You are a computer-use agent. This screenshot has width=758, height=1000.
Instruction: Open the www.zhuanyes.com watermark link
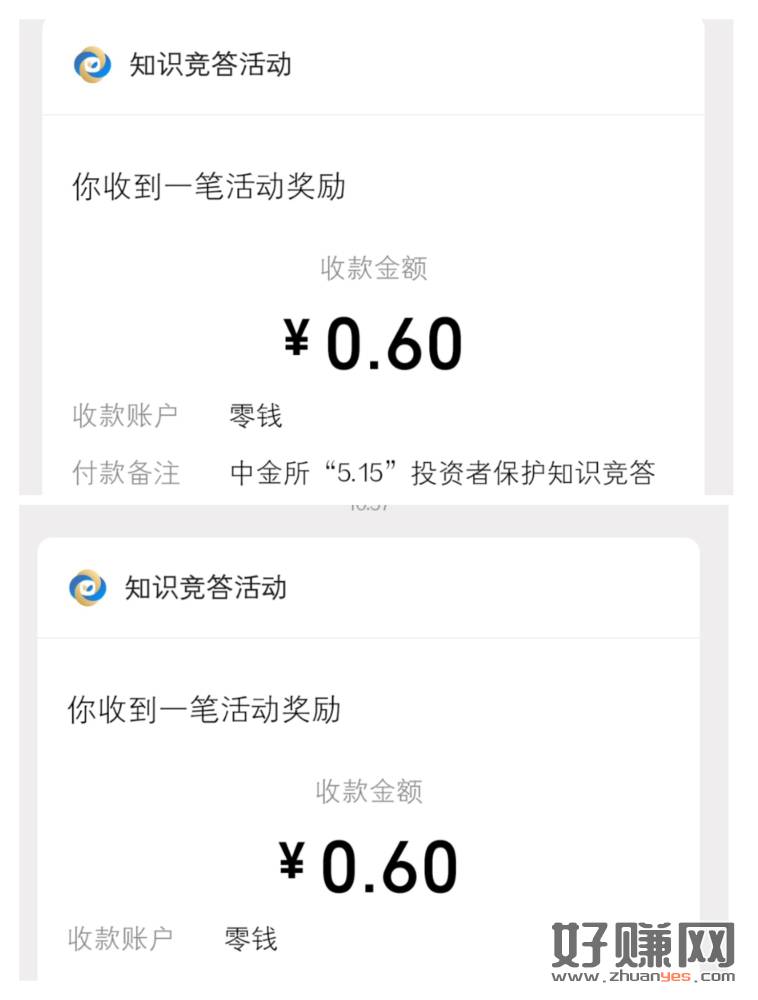click(x=643, y=977)
